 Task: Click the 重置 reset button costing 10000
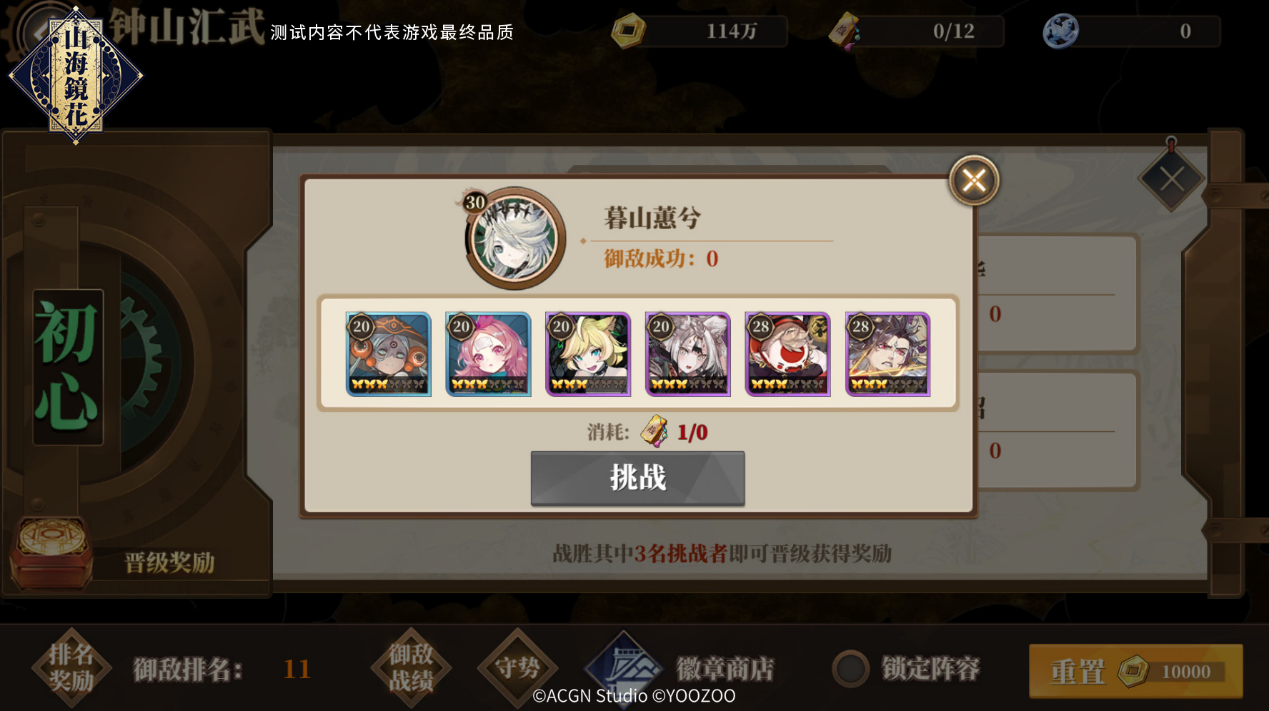(x=1136, y=671)
